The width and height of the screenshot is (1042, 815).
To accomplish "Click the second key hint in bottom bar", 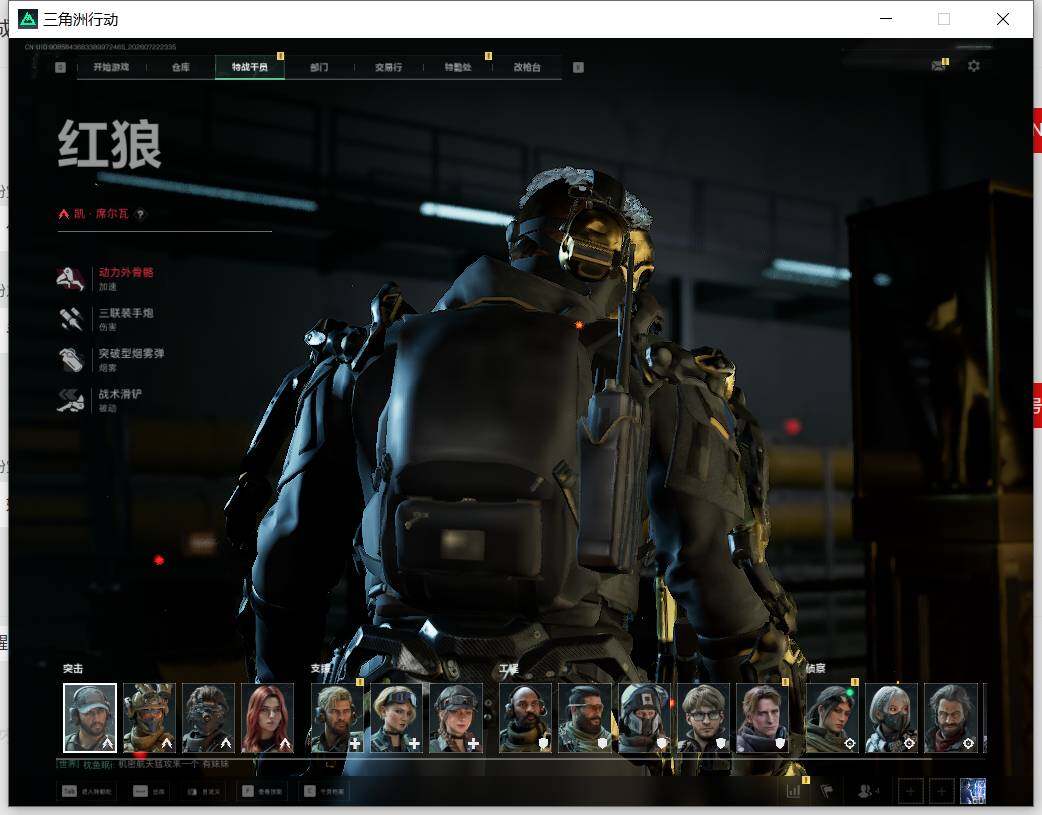I will coord(149,791).
